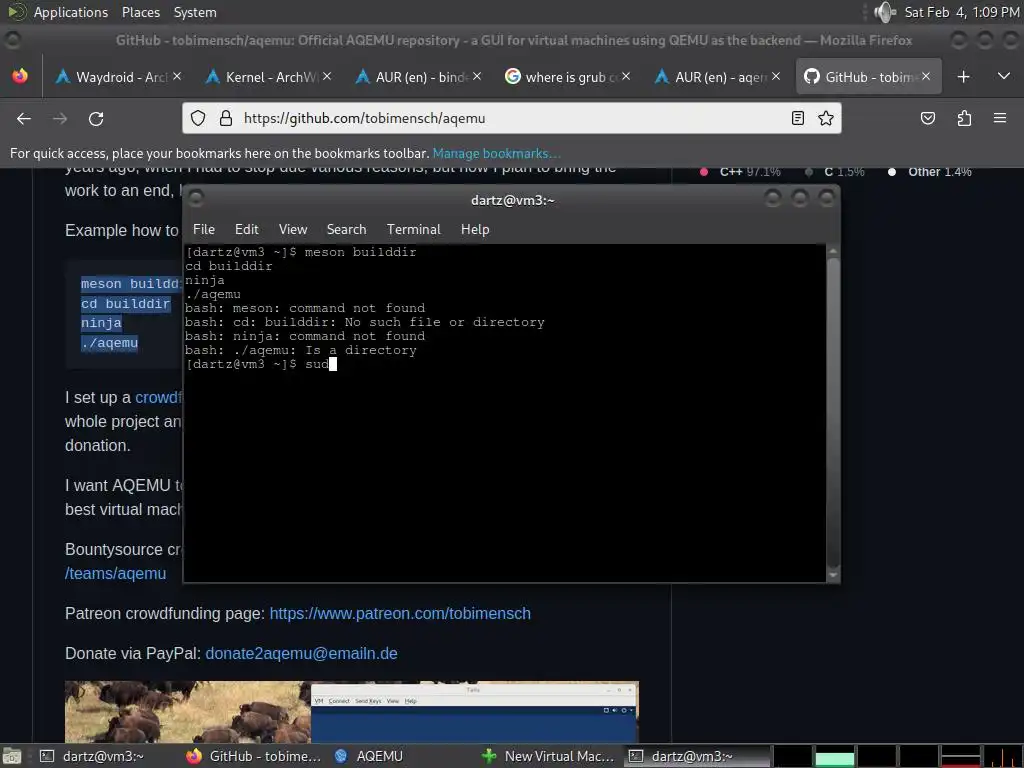Click the show desktop icon in bottom panel
1024x768 pixels.
tap(12, 756)
